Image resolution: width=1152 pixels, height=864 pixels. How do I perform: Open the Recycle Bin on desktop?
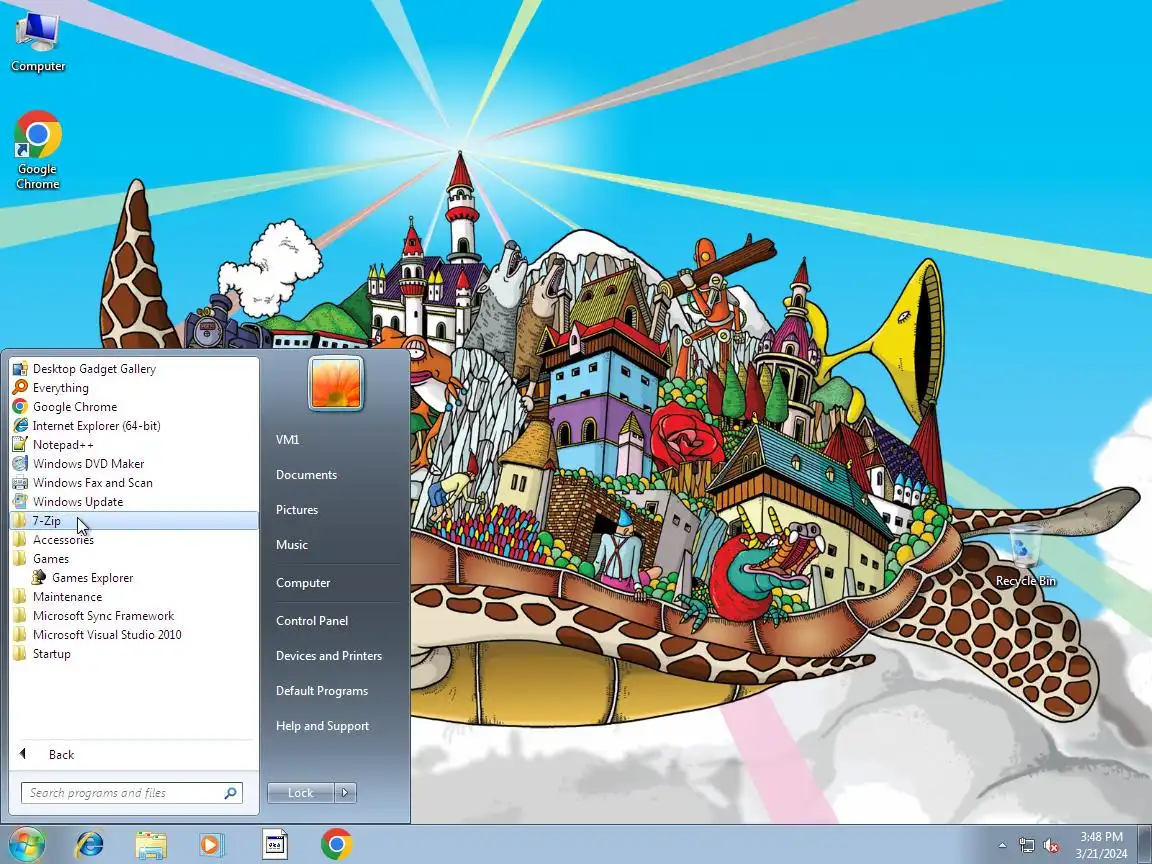click(x=1026, y=556)
